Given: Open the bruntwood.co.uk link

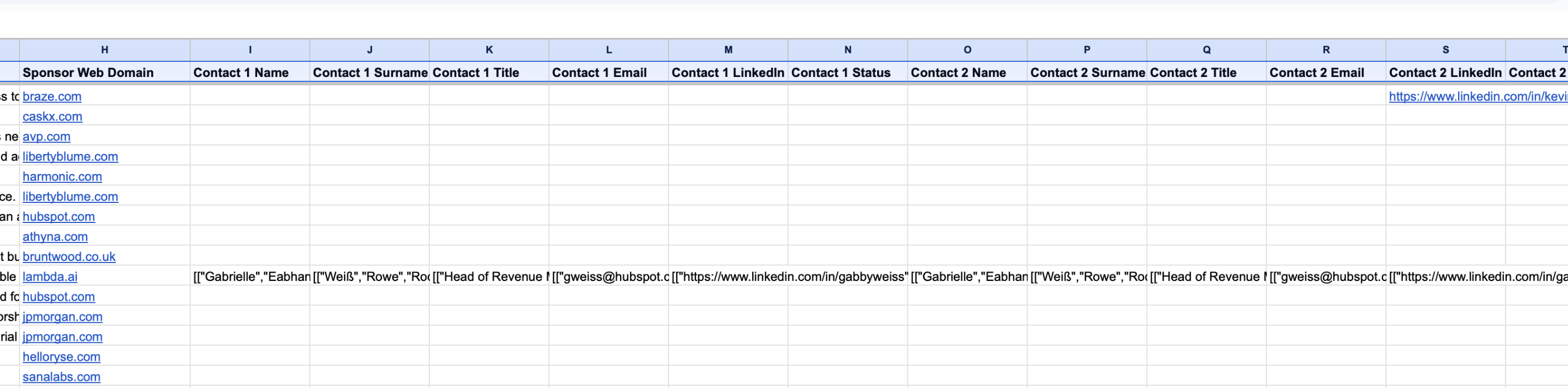Looking at the screenshot, I should point(69,256).
